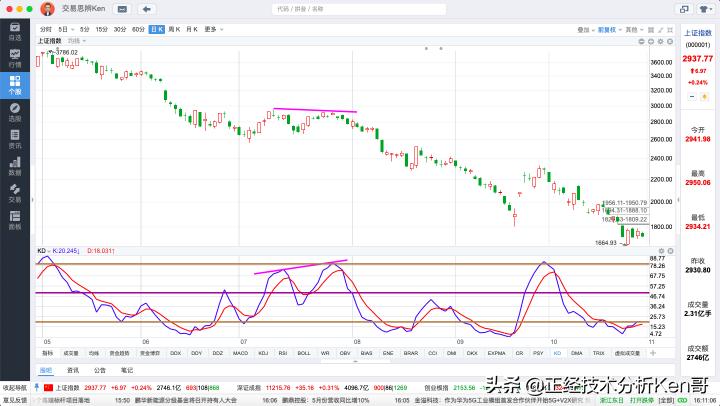Open 自选 watchlist in left sidebar

tap(15, 31)
